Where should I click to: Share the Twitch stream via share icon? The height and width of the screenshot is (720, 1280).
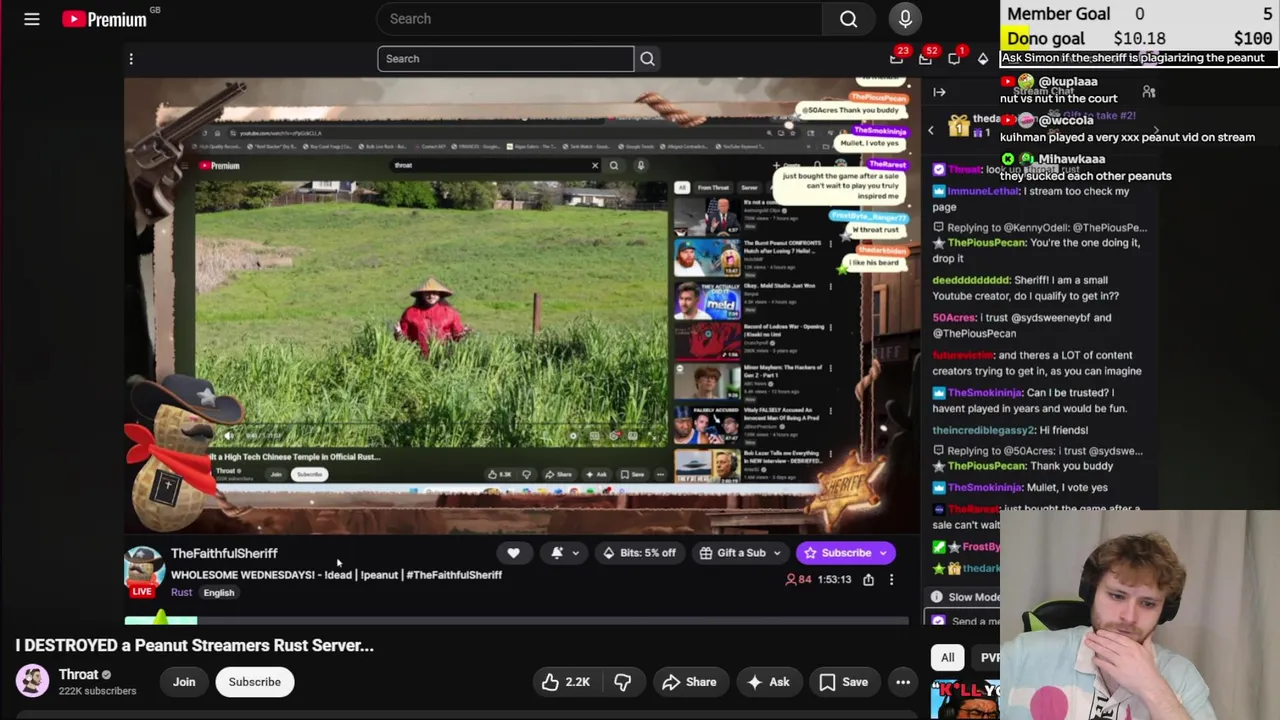tap(868, 580)
